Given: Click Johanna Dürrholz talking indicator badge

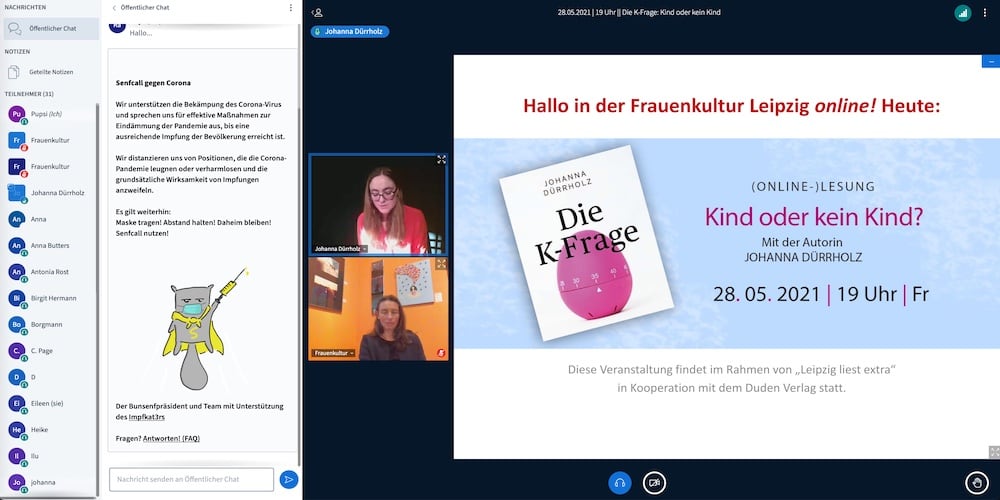Looking at the screenshot, I should click(350, 31).
